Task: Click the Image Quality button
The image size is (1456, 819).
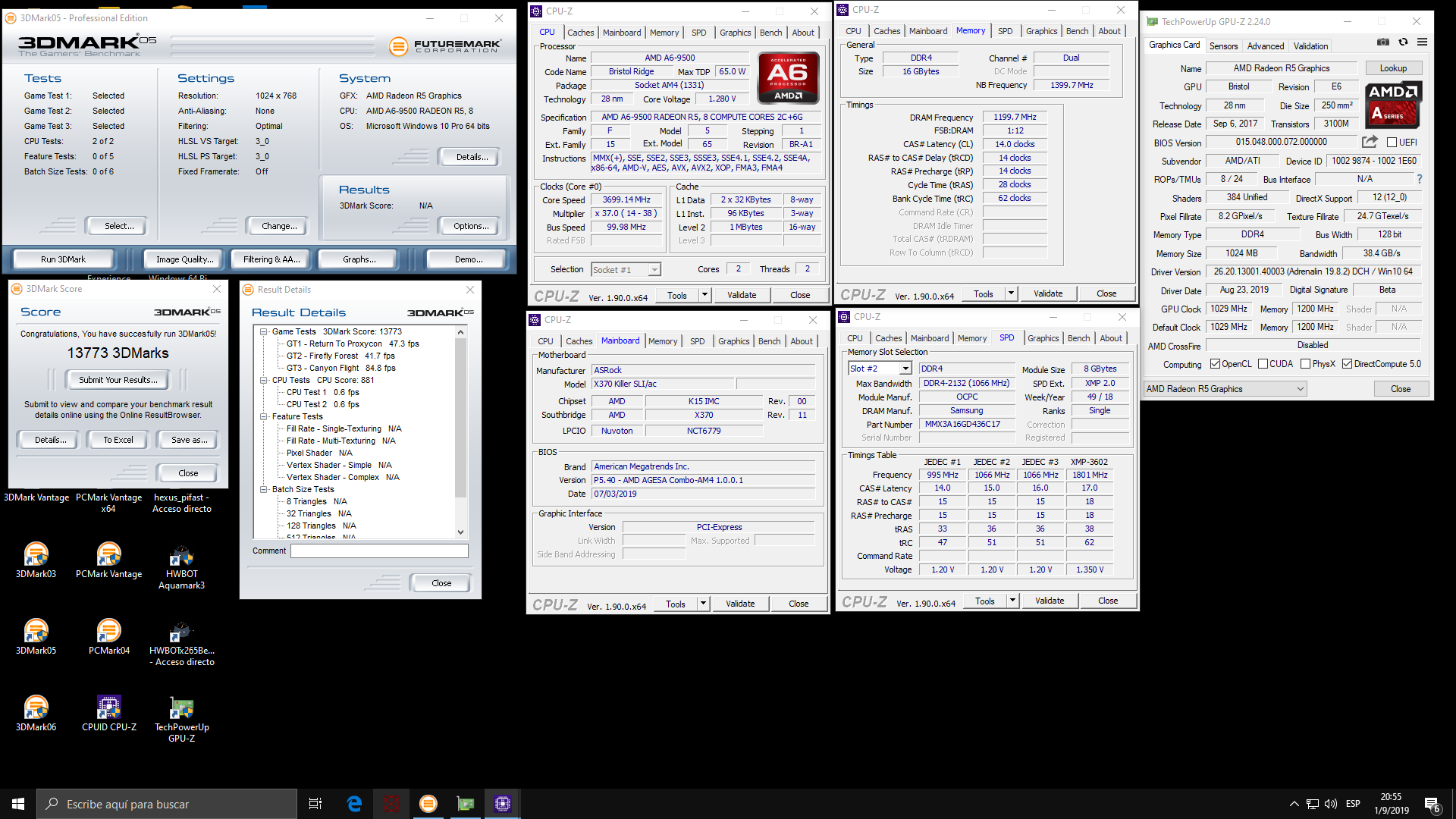Action: (x=184, y=259)
